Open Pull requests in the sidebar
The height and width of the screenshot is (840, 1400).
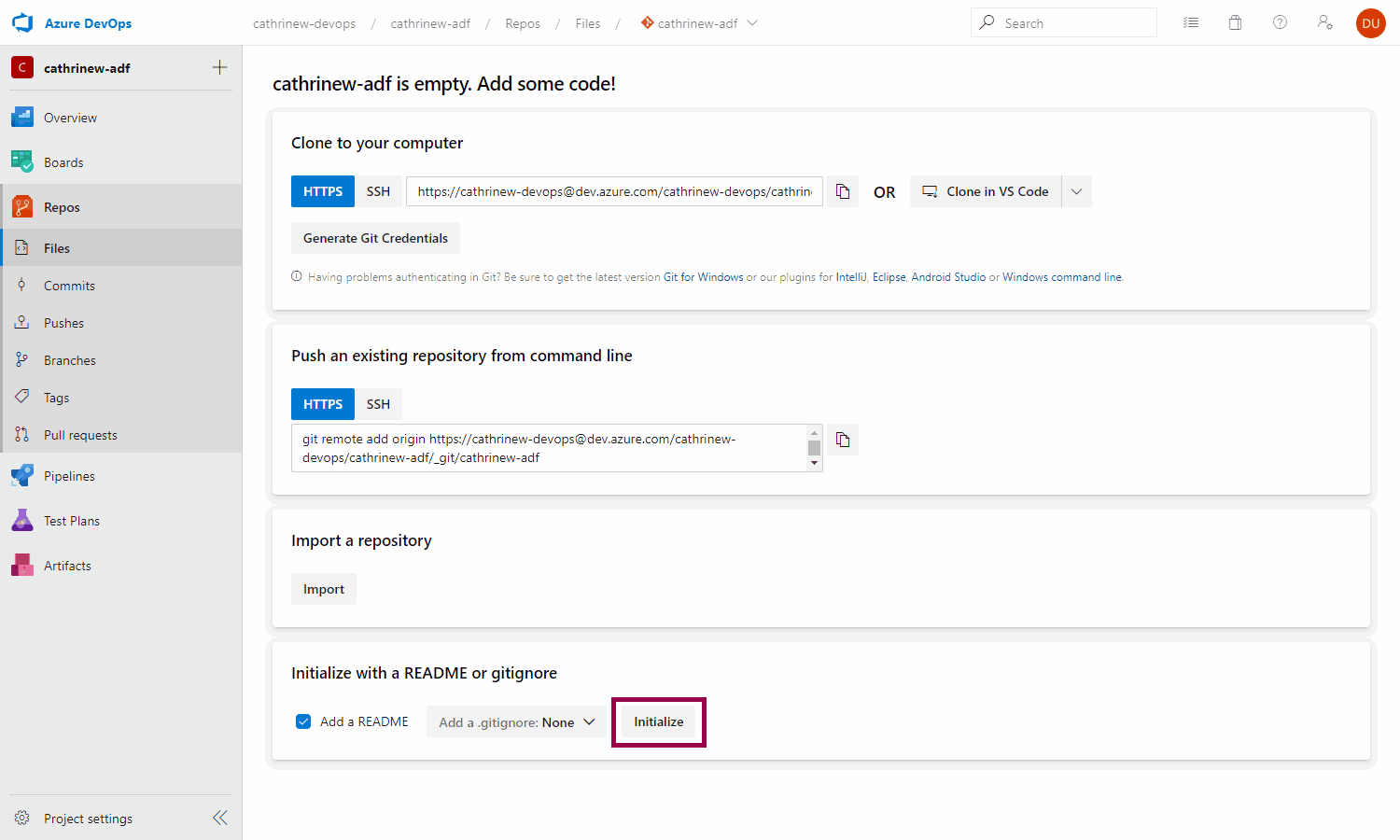click(80, 435)
